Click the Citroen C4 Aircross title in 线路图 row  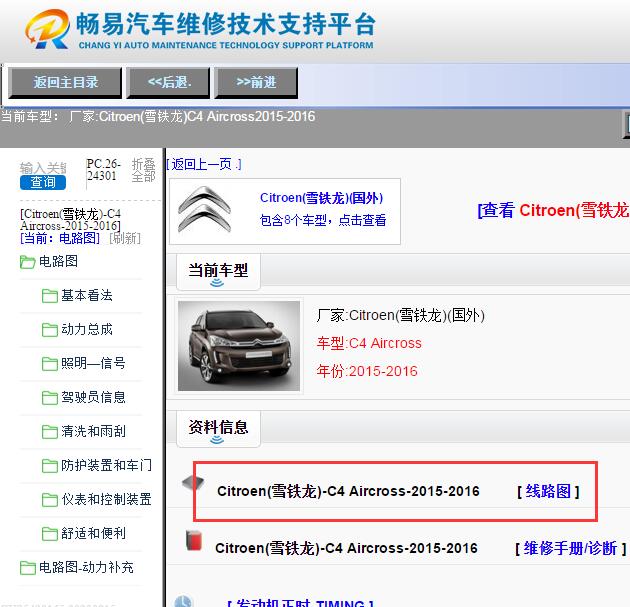tap(348, 491)
